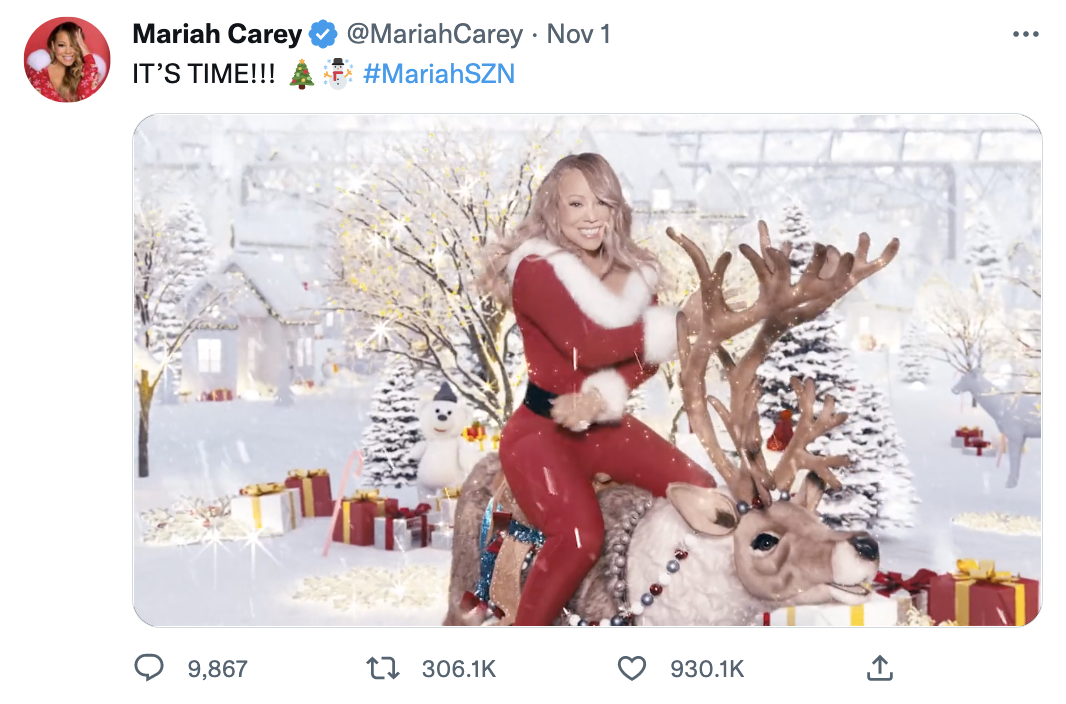Click the reindeer's head in the video

click(x=790, y=550)
